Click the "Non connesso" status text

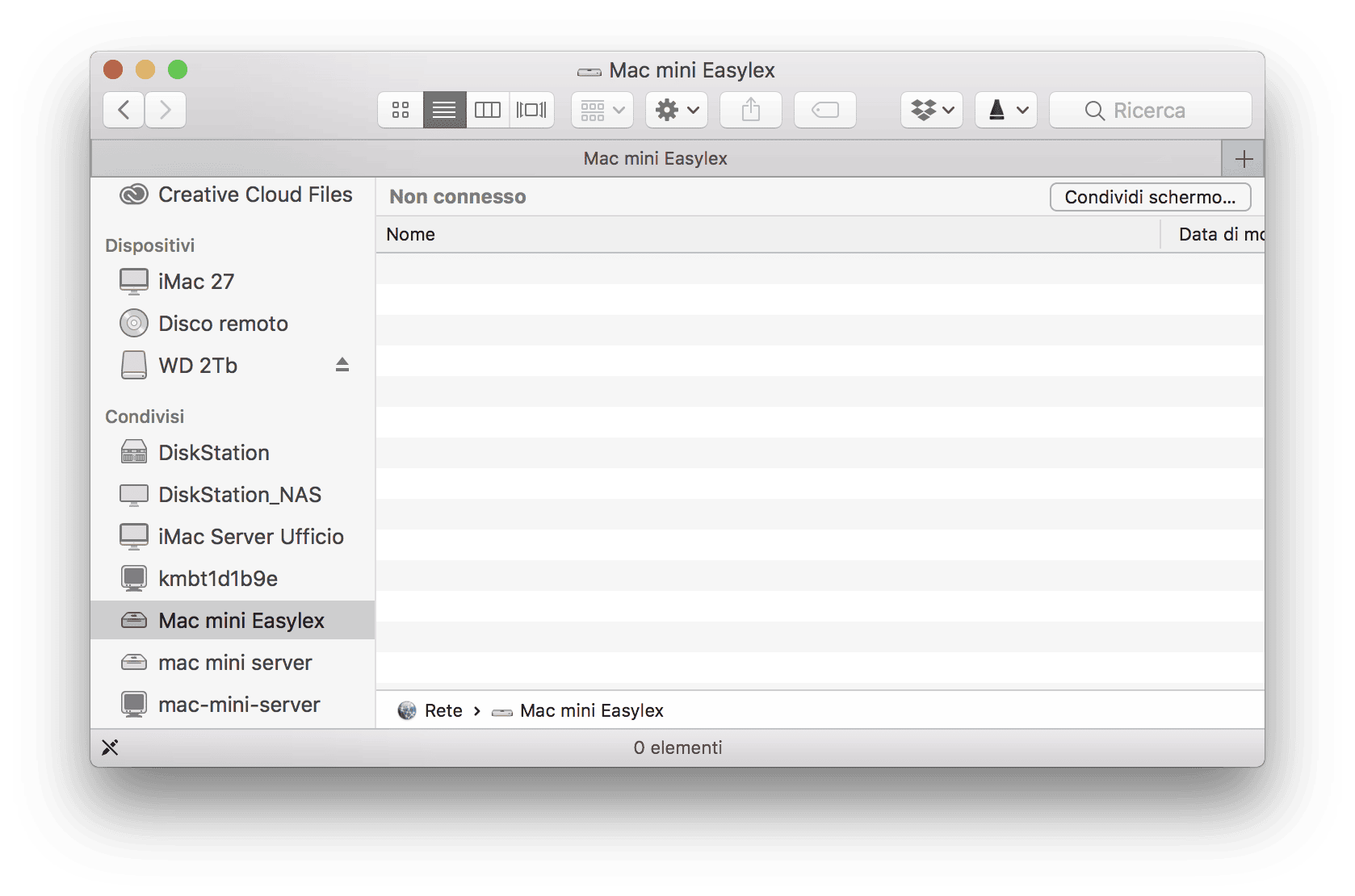click(458, 197)
